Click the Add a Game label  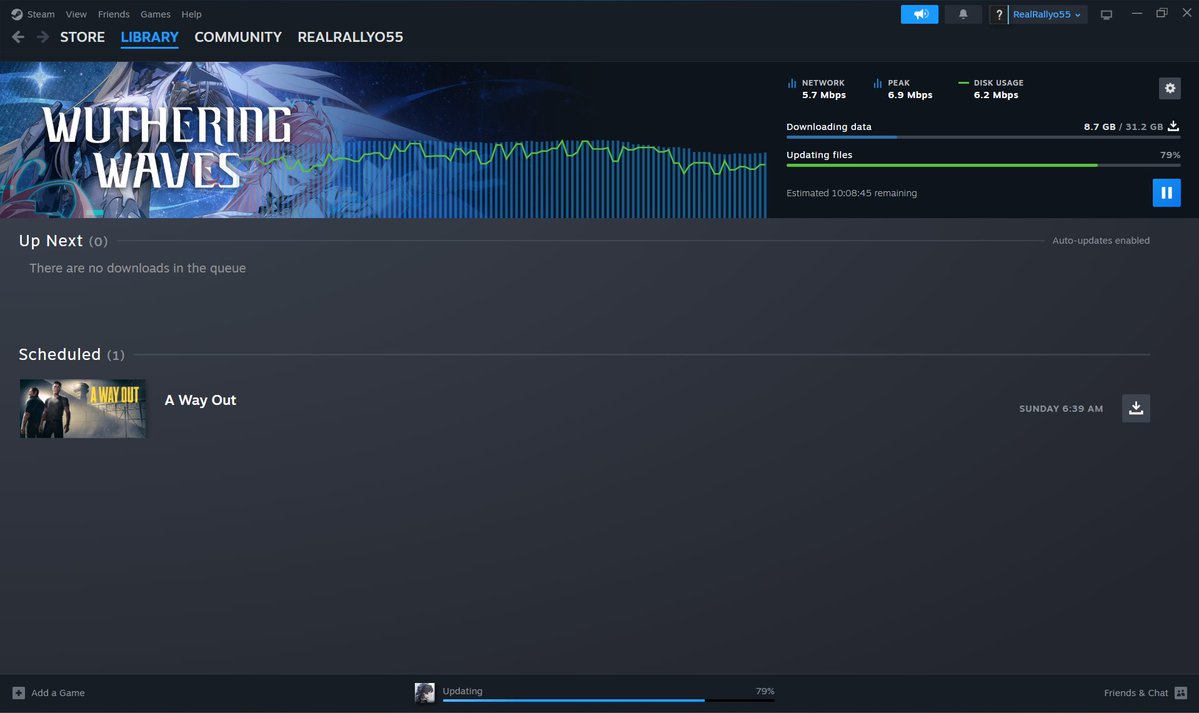58,693
